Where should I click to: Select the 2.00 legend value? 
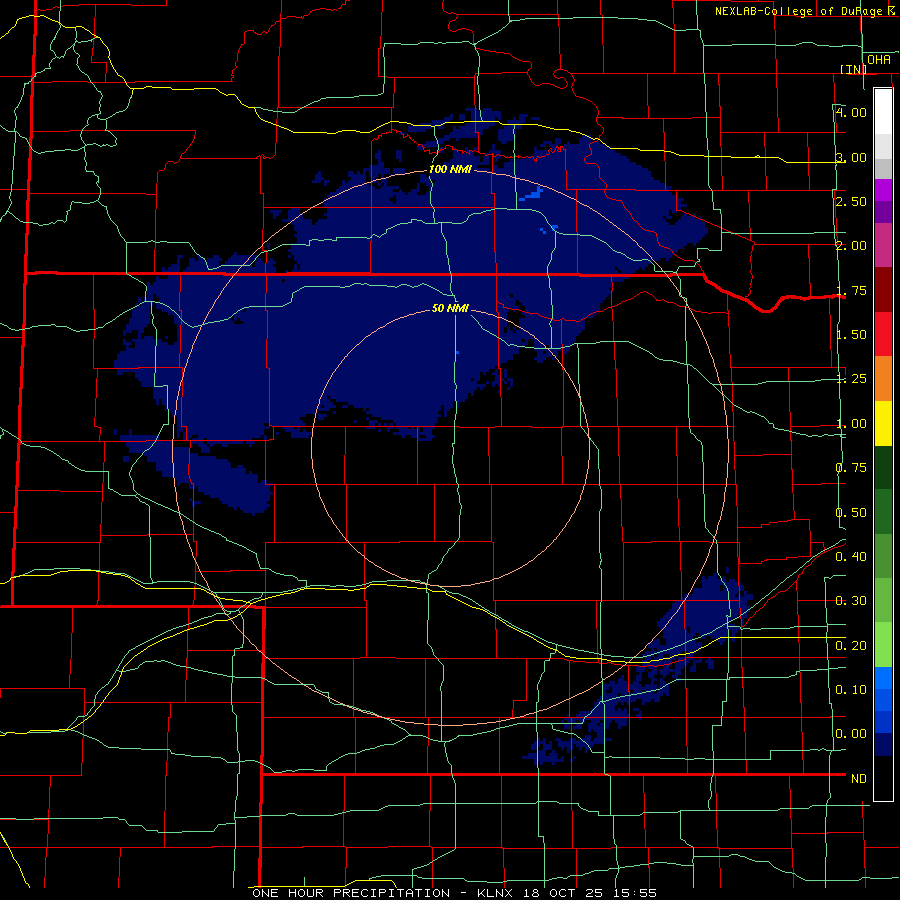point(851,246)
